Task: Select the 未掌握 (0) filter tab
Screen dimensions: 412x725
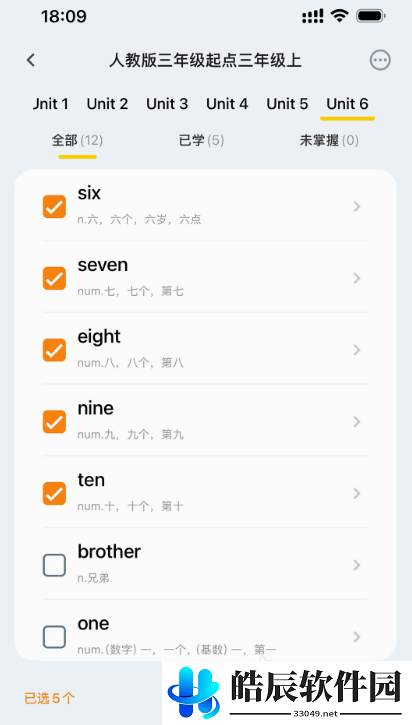Action: click(329, 141)
